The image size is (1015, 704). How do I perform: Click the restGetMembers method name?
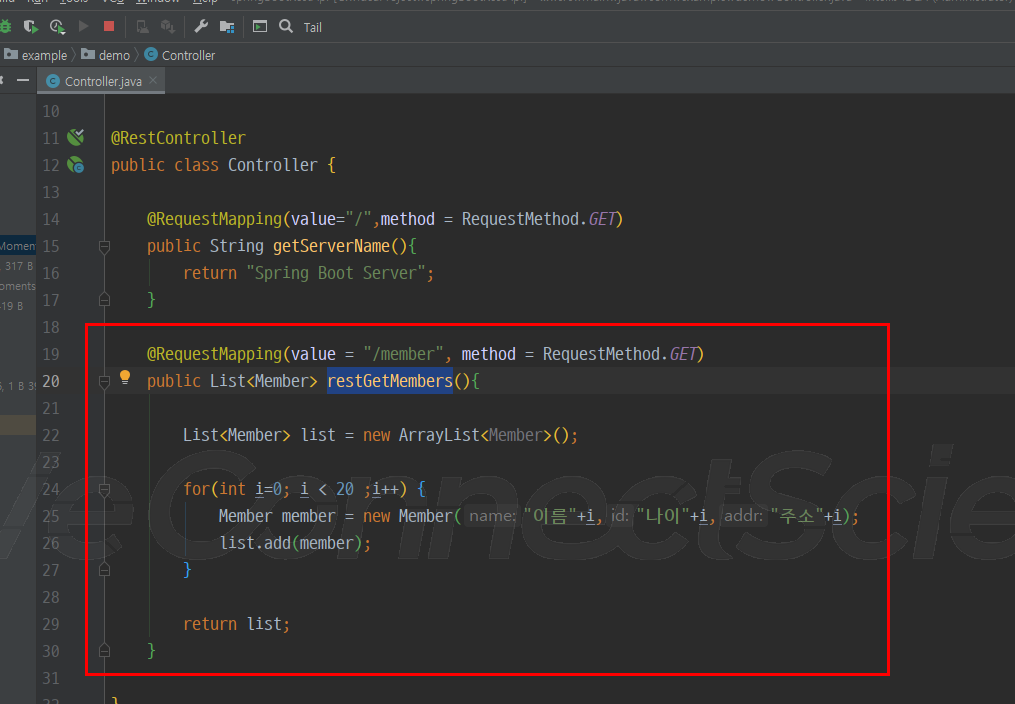point(390,381)
